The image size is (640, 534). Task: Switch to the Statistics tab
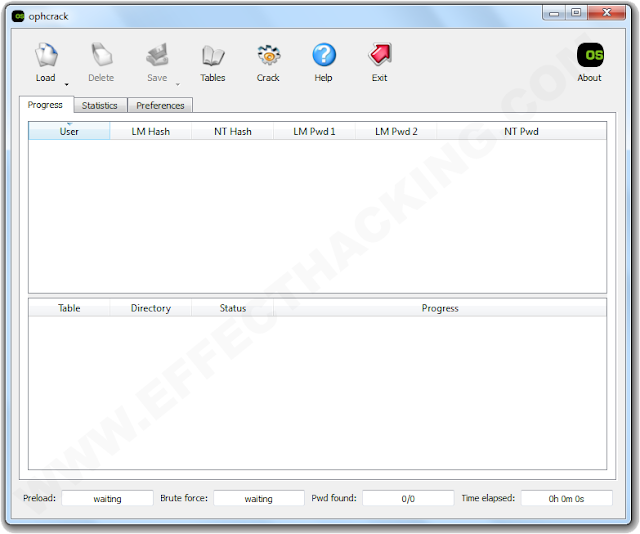tap(100, 105)
